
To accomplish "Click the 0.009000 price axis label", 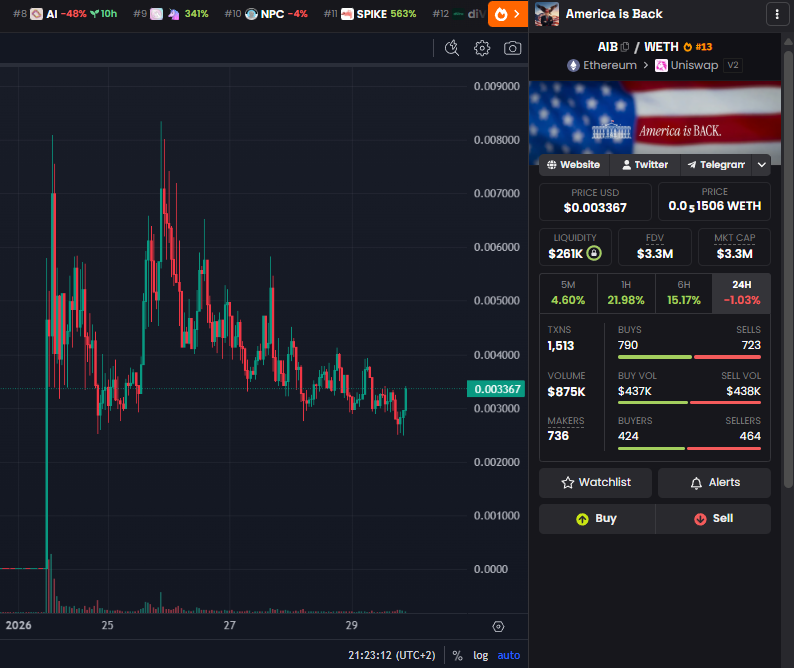I will 496,86.
